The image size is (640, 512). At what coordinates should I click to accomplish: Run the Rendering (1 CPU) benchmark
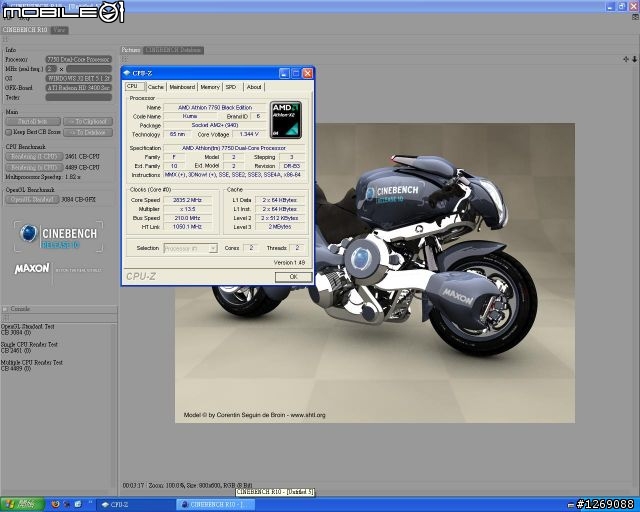(34, 156)
